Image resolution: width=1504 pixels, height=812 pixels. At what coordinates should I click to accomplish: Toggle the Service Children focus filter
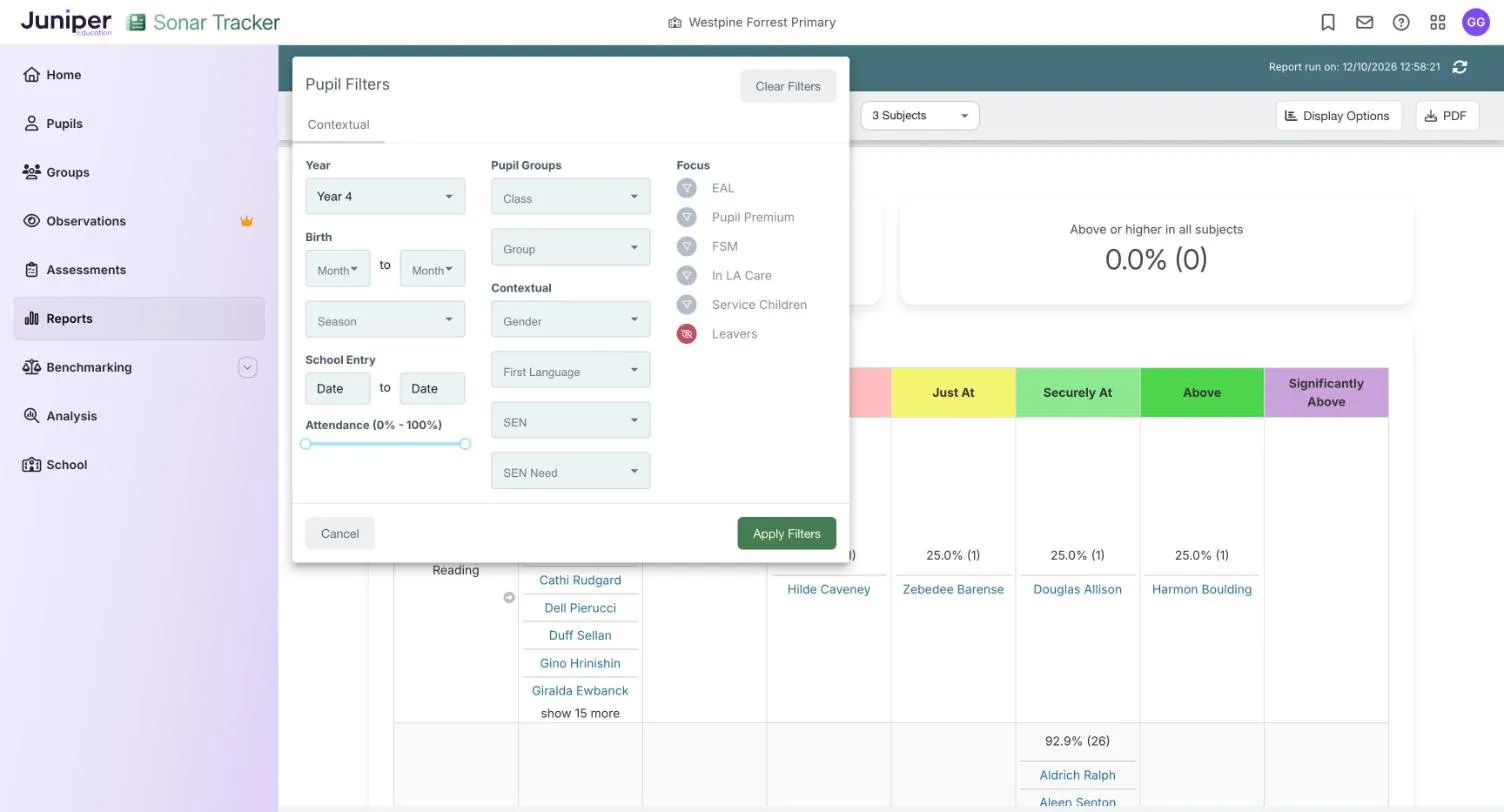click(x=686, y=305)
